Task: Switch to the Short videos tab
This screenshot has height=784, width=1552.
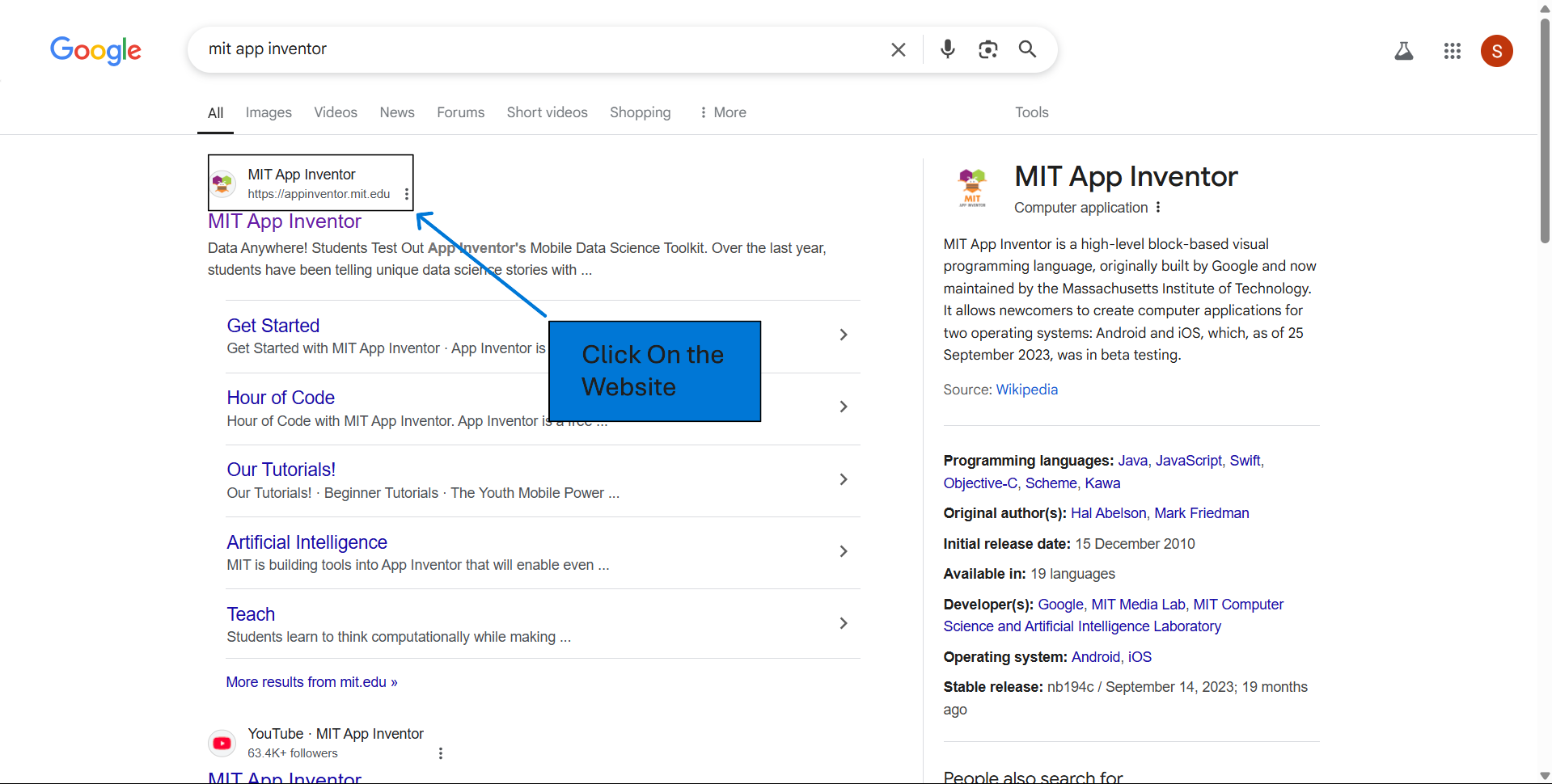Action: click(x=548, y=112)
